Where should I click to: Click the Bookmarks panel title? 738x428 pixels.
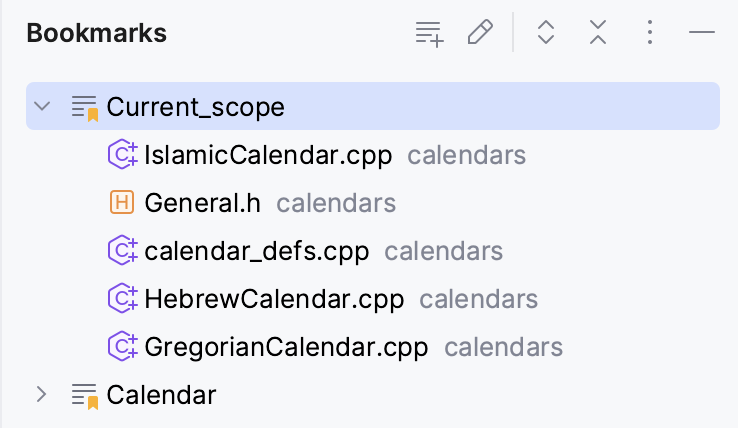tap(96, 33)
